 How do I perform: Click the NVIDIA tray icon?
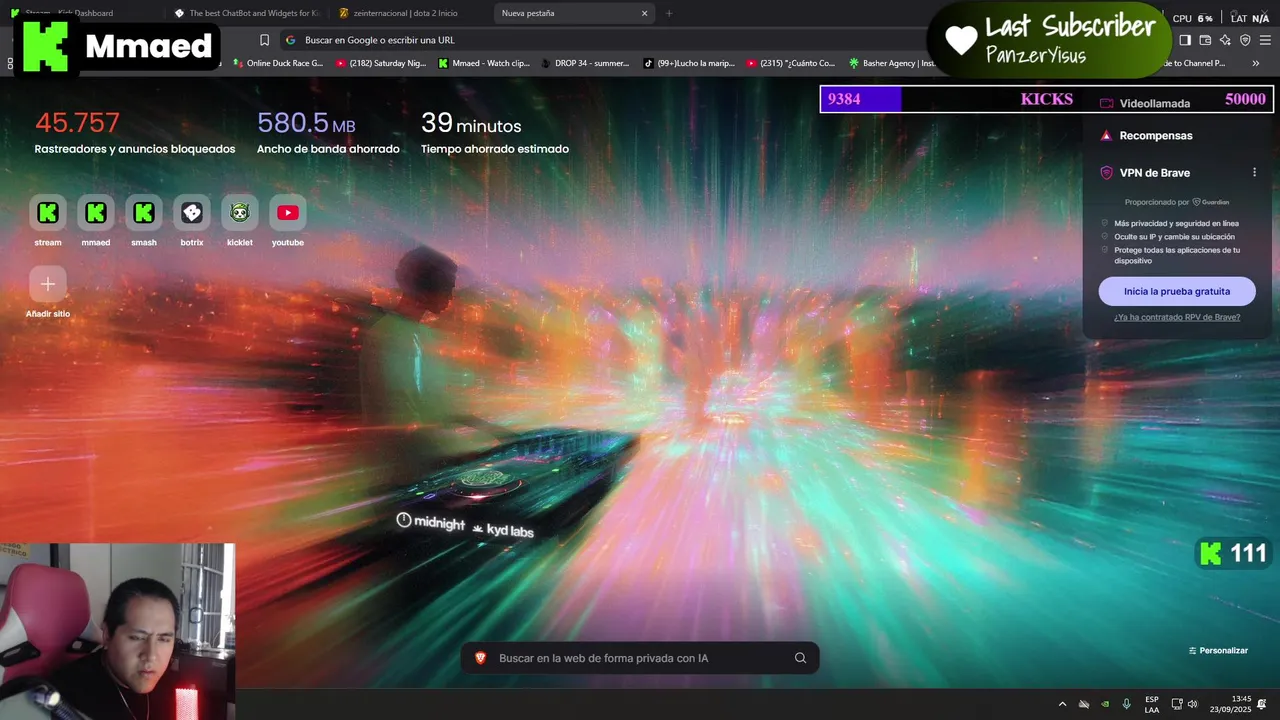click(1105, 705)
